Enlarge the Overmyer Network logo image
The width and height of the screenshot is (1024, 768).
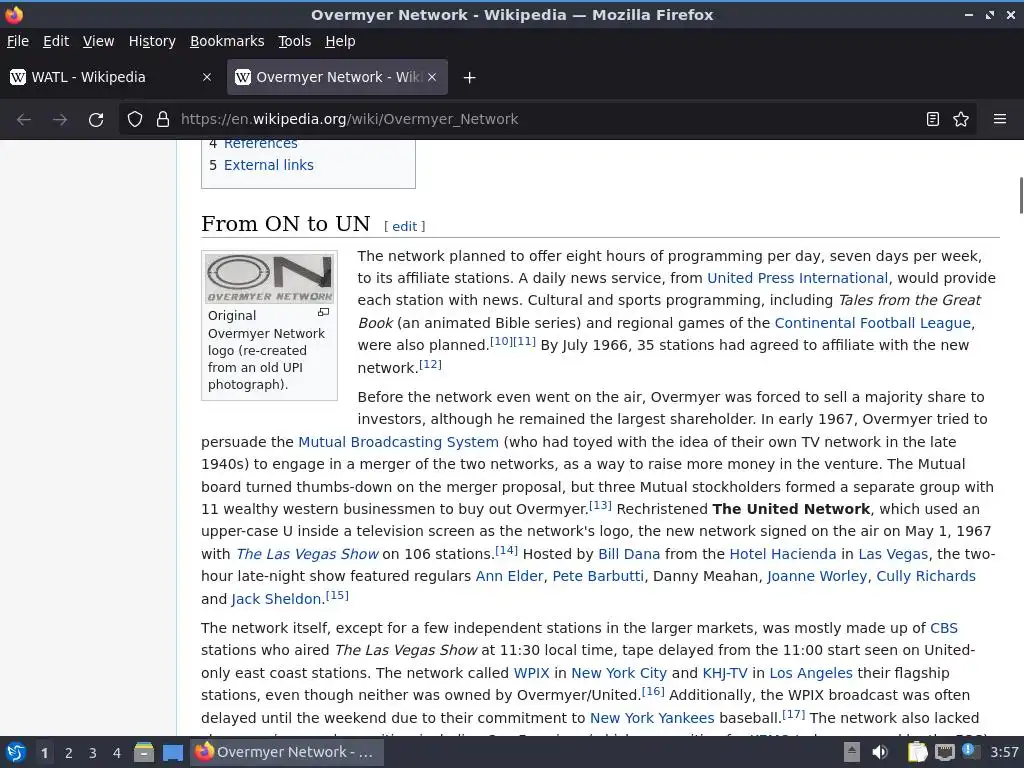(323, 313)
